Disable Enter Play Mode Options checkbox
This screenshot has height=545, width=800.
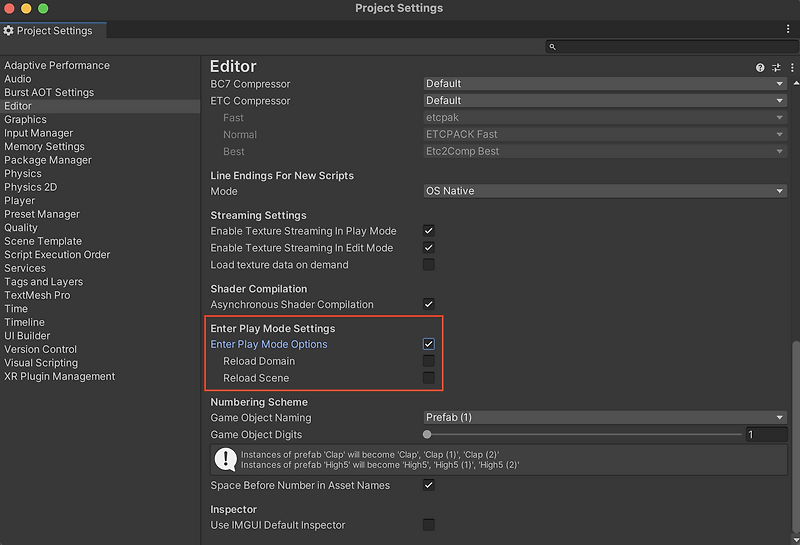coord(428,344)
